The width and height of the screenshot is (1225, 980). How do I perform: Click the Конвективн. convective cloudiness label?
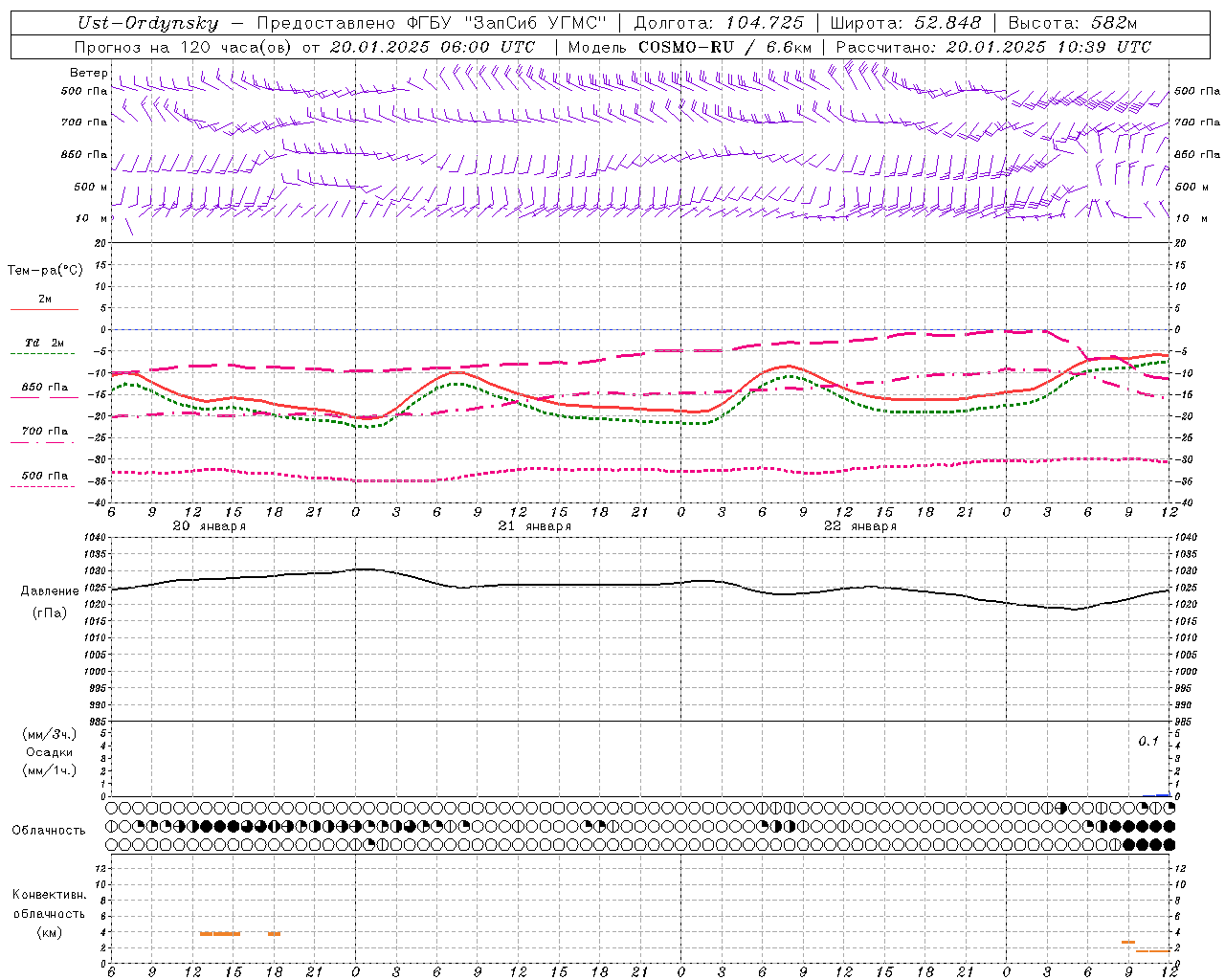[50, 895]
